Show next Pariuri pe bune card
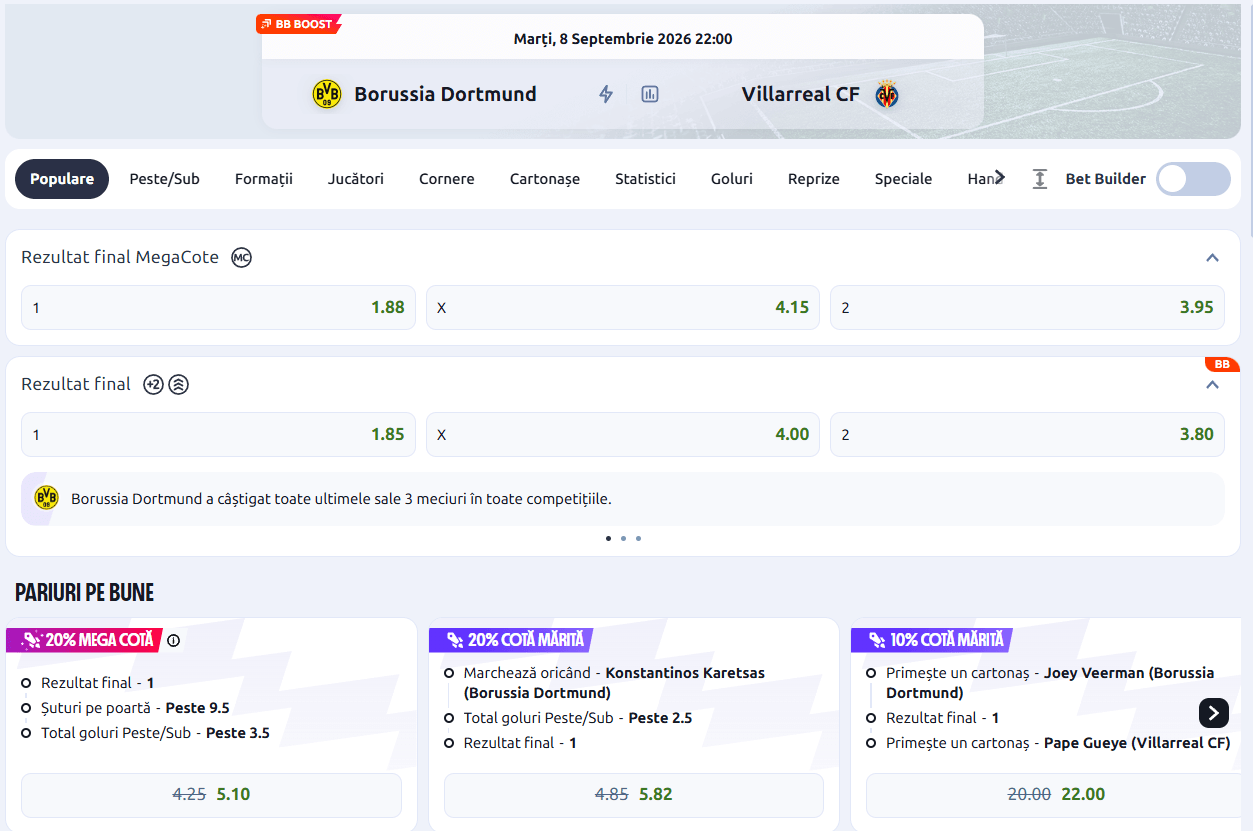 point(1213,713)
